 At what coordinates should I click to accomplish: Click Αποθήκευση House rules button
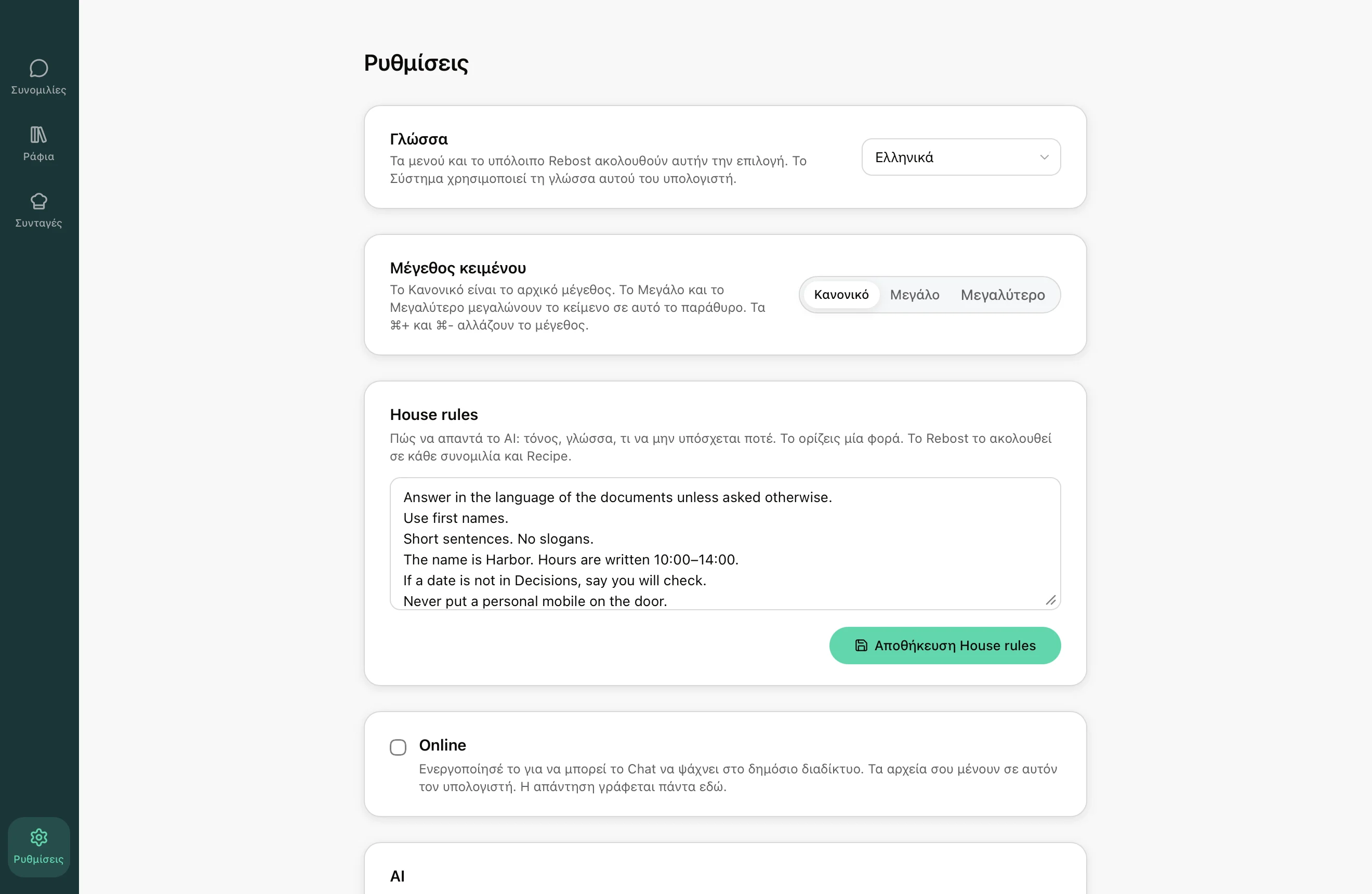click(x=945, y=646)
